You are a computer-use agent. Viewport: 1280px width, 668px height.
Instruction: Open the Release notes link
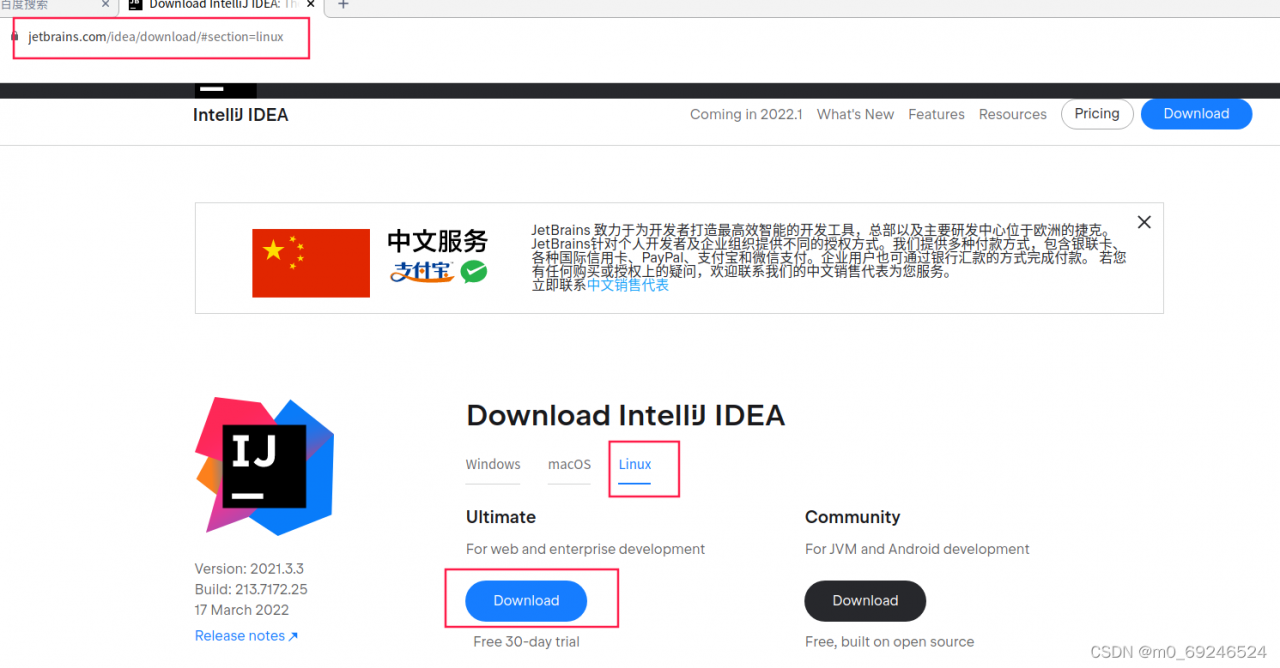pos(246,636)
